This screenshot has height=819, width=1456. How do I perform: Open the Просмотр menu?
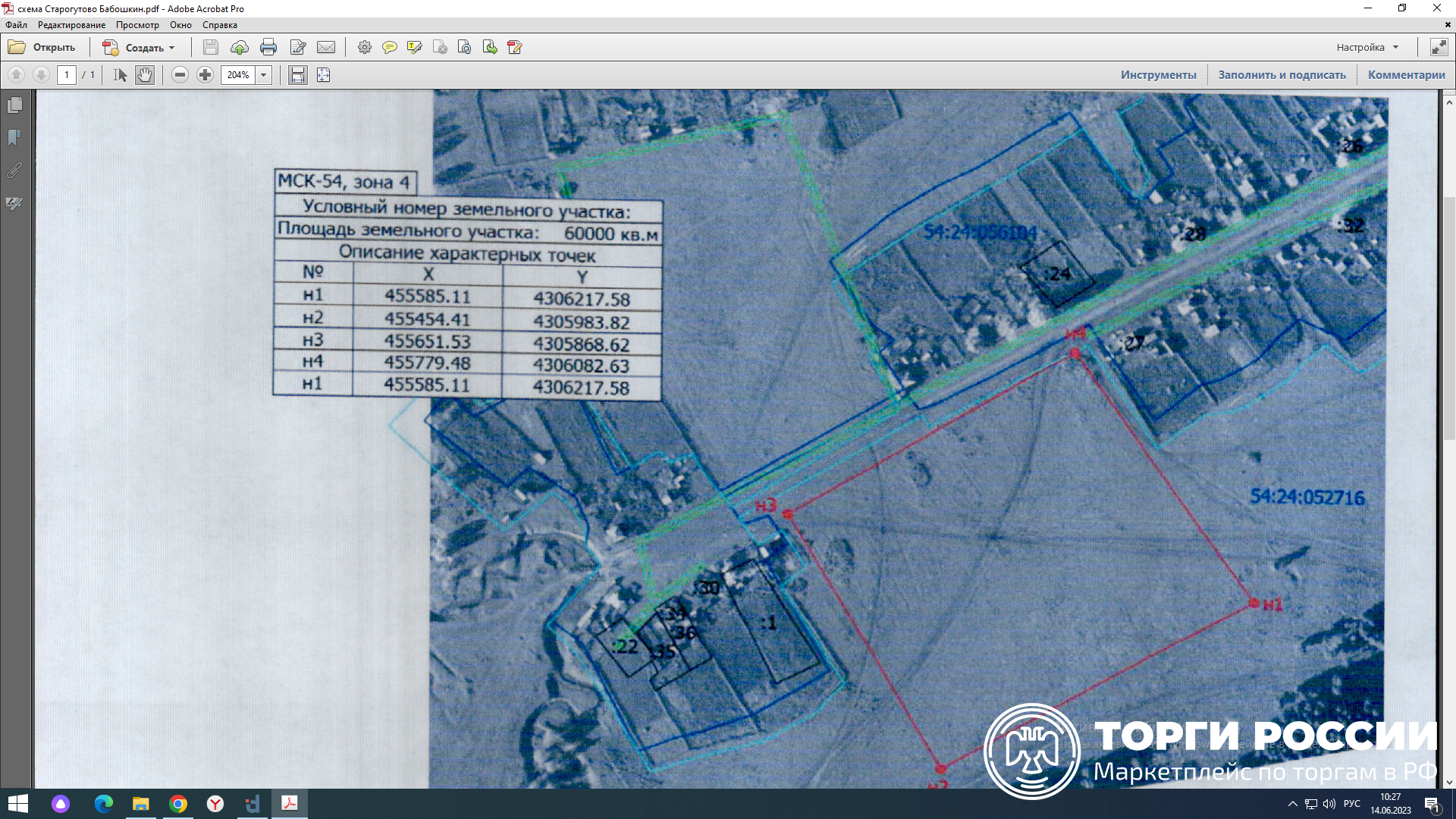coord(137,25)
